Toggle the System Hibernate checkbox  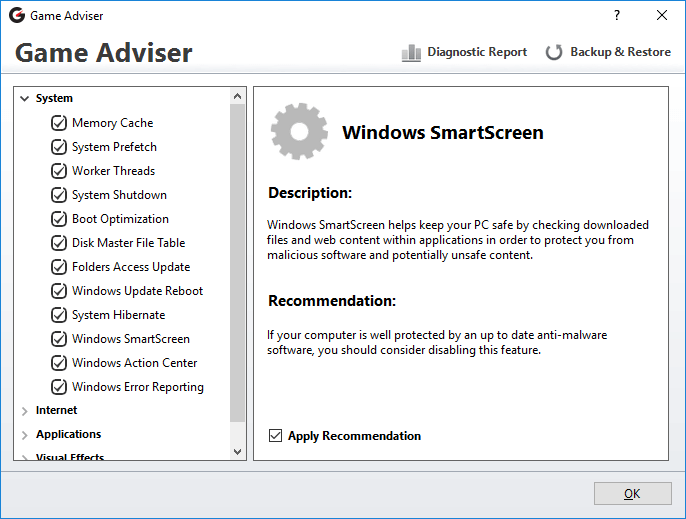coord(59,315)
